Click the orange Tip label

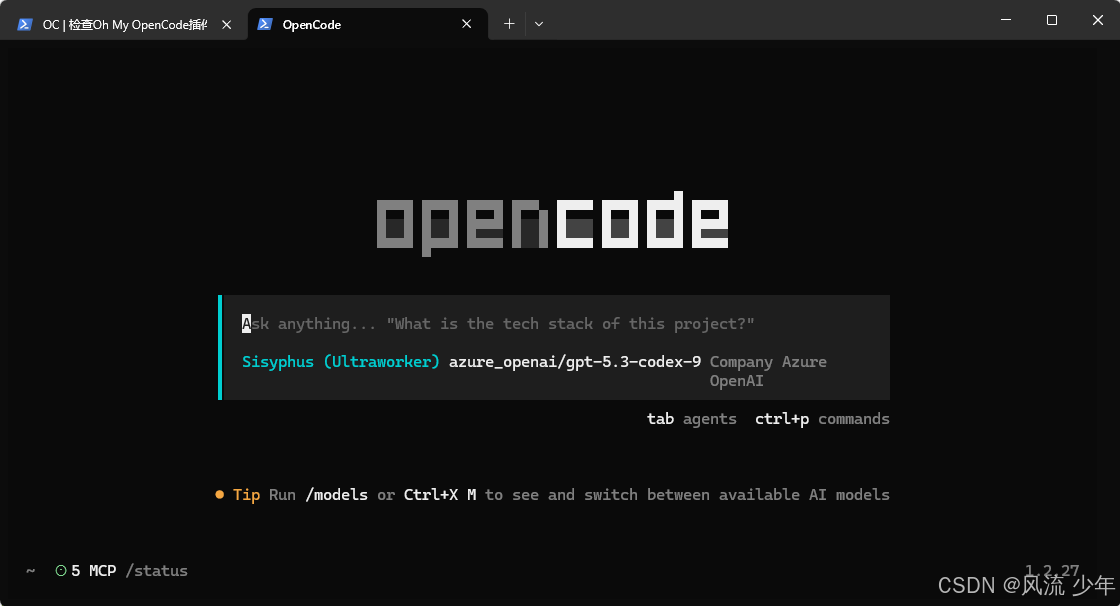pos(246,495)
